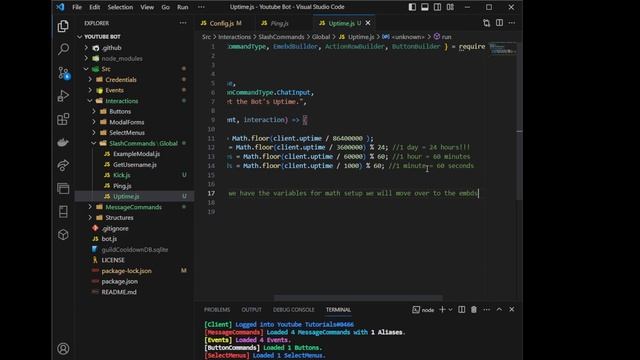Open the Docker view icon

63,142
